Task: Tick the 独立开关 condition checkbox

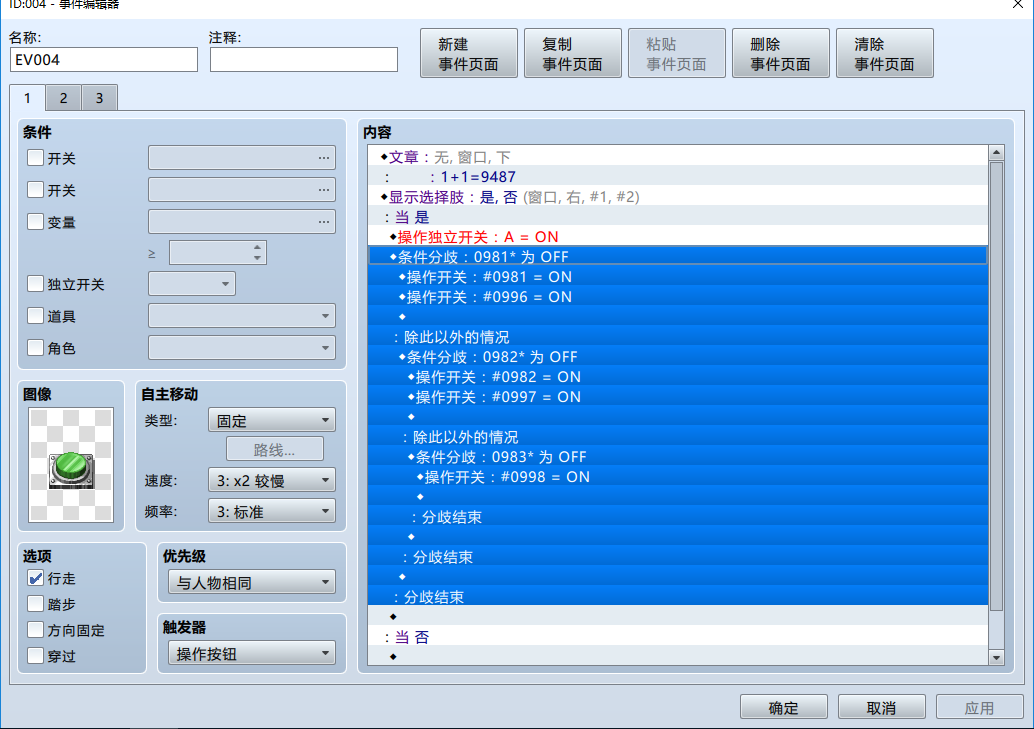Action: click(36, 284)
